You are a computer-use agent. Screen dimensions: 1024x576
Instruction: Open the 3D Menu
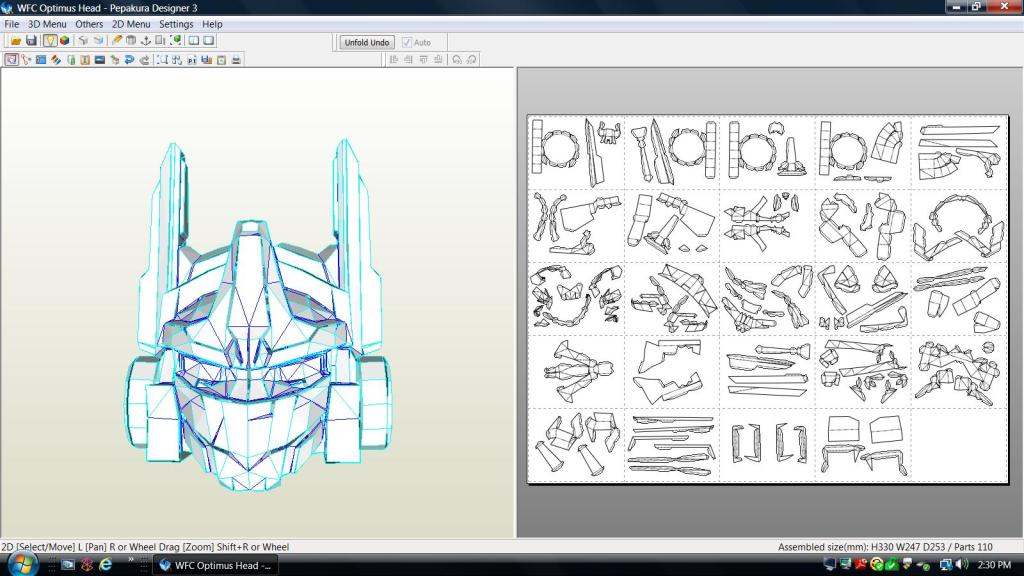pyautogui.click(x=47, y=24)
